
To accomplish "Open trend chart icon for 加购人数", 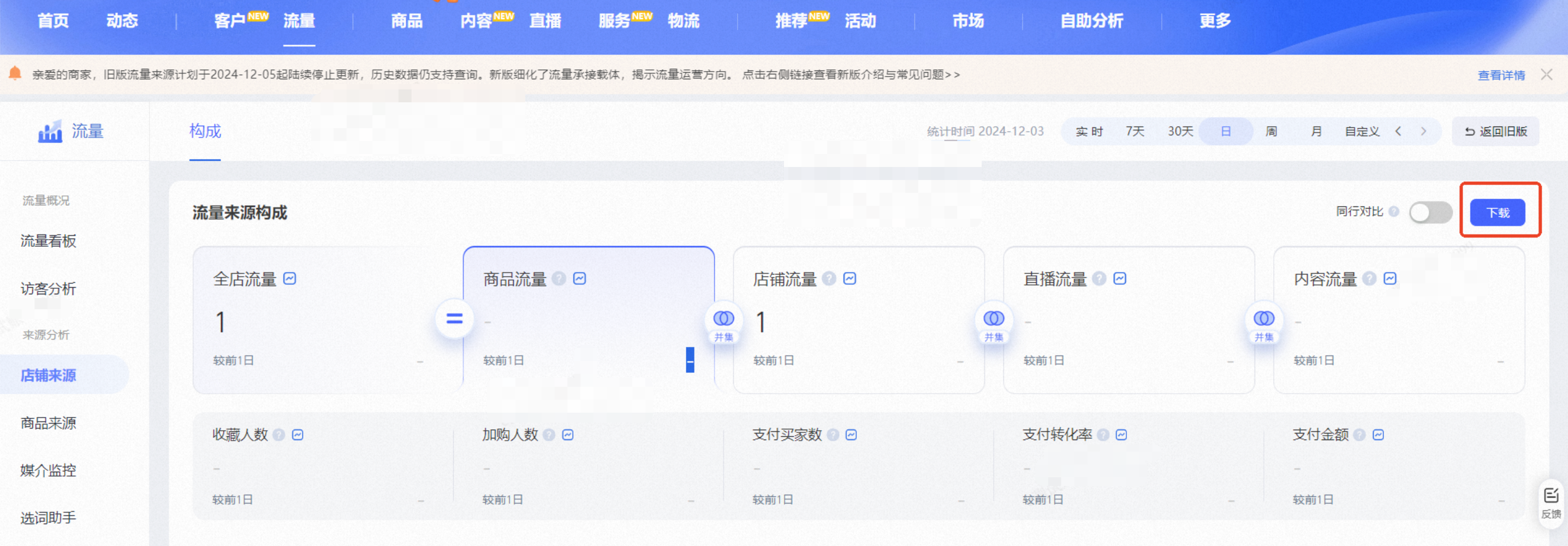I will click(568, 435).
